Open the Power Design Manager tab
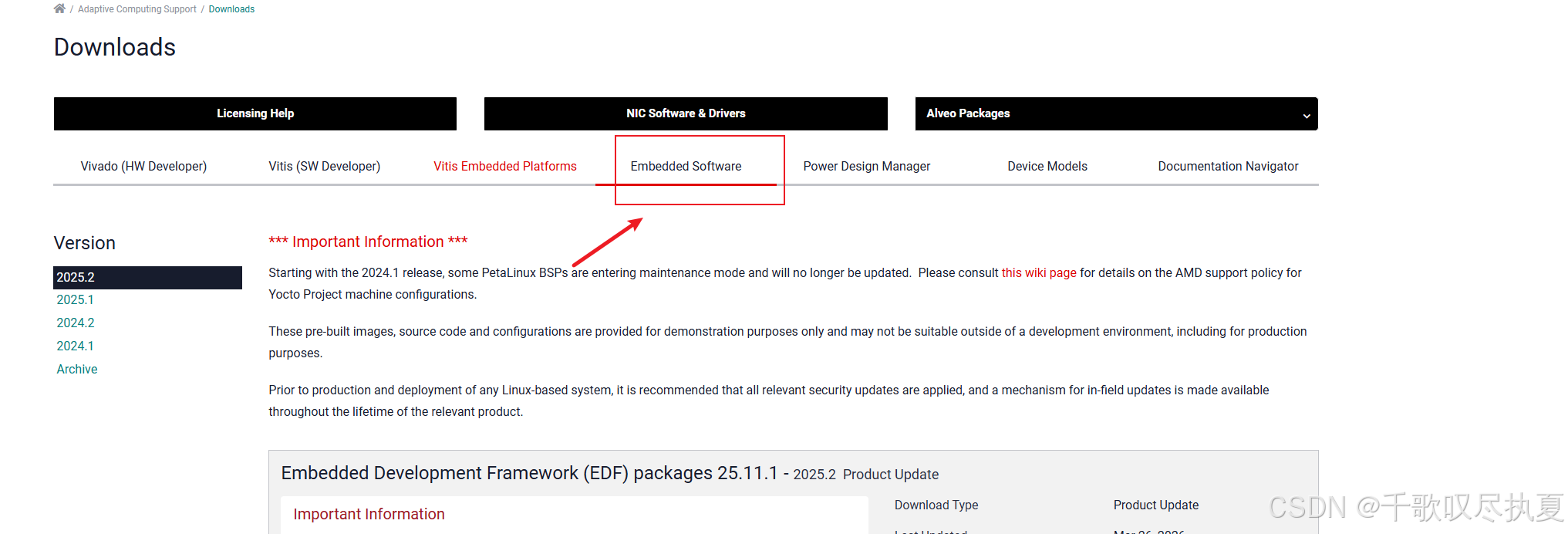Image resolution: width=1568 pixels, height=534 pixels. 867,166
